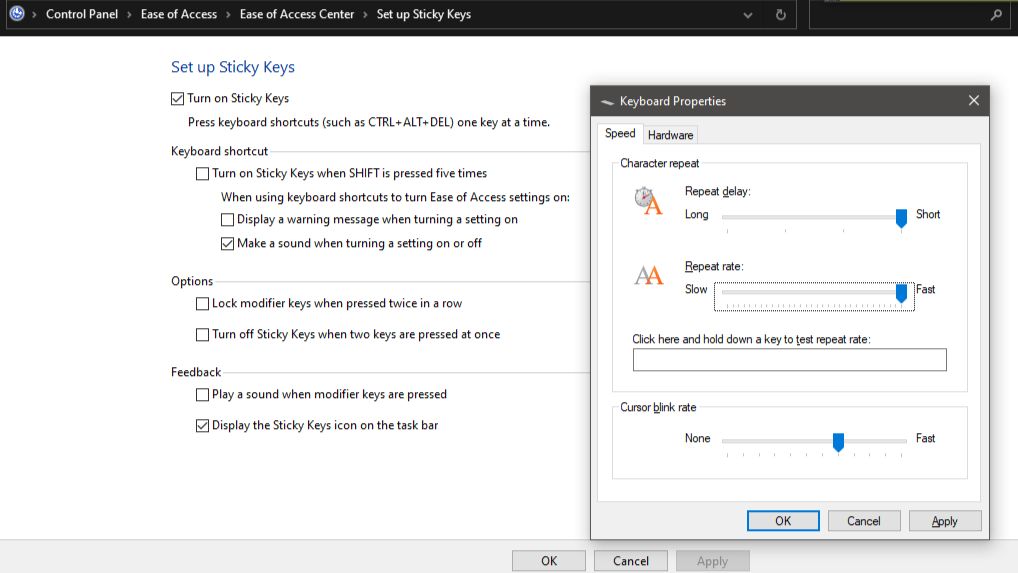Click the keyboard icon in Keyboard Properties title bar

607,101
